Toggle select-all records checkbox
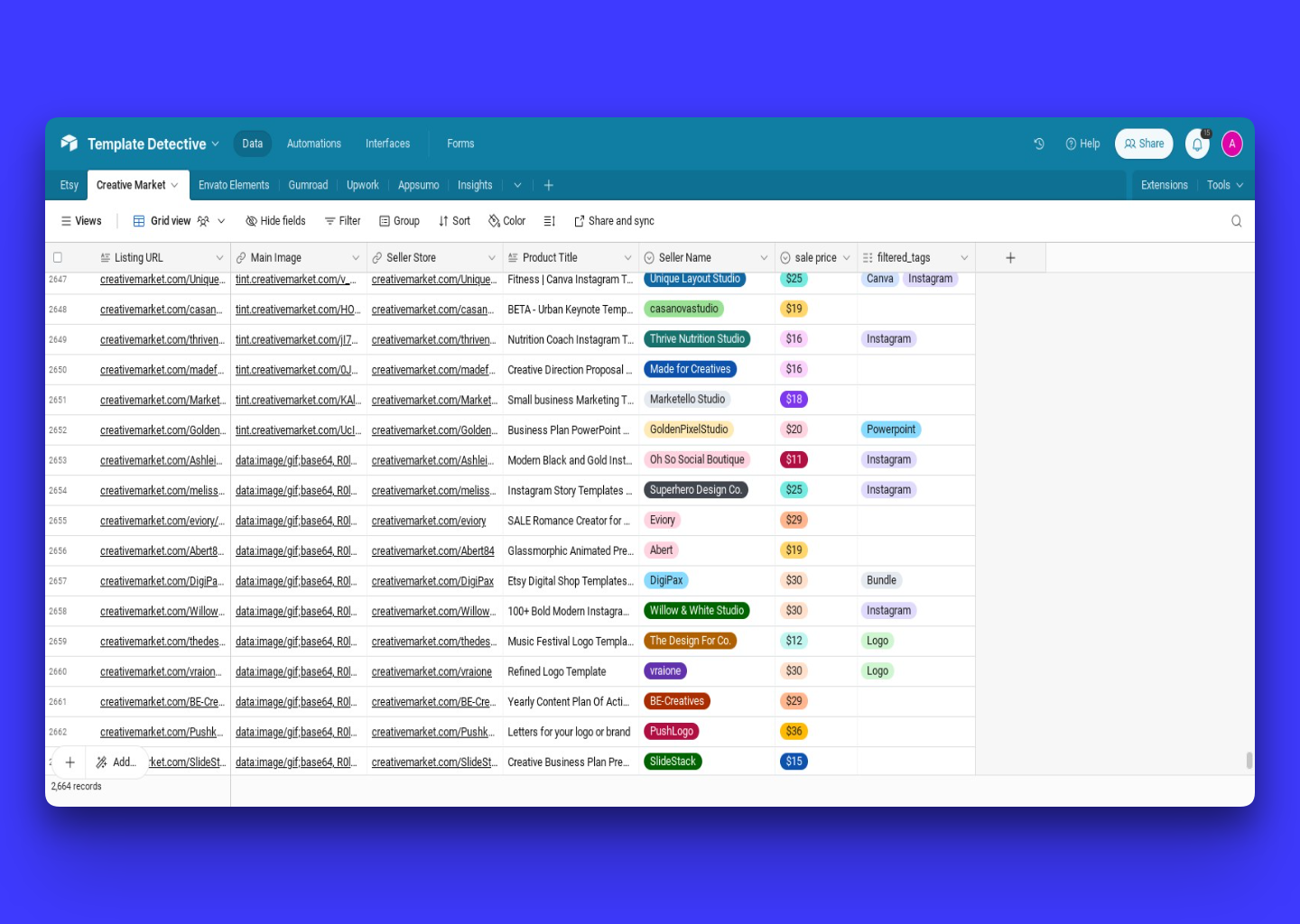This screenshot has height=924, width=1300. coord(58,258)
